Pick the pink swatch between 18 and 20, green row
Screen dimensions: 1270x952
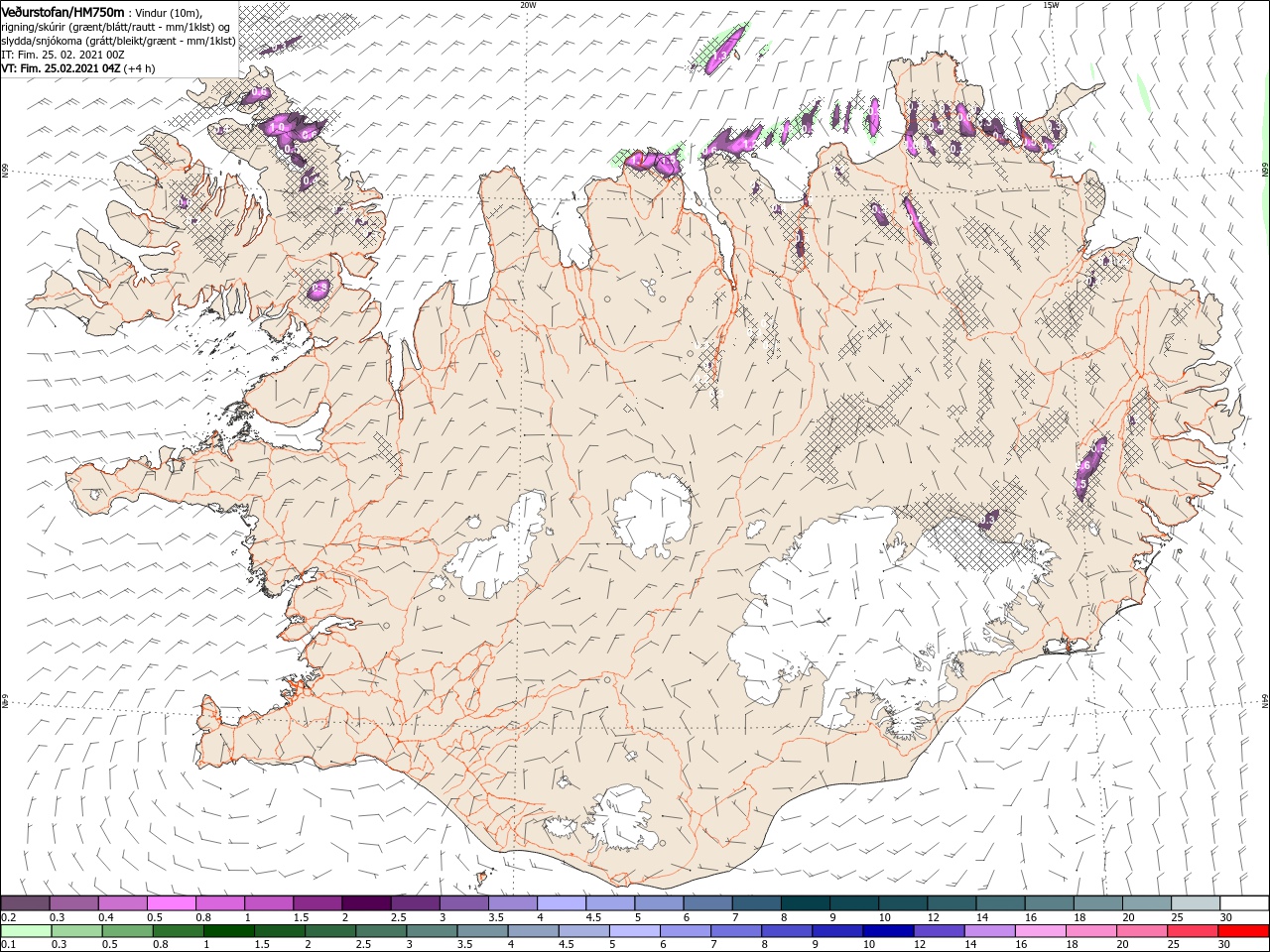(1090, 931)
